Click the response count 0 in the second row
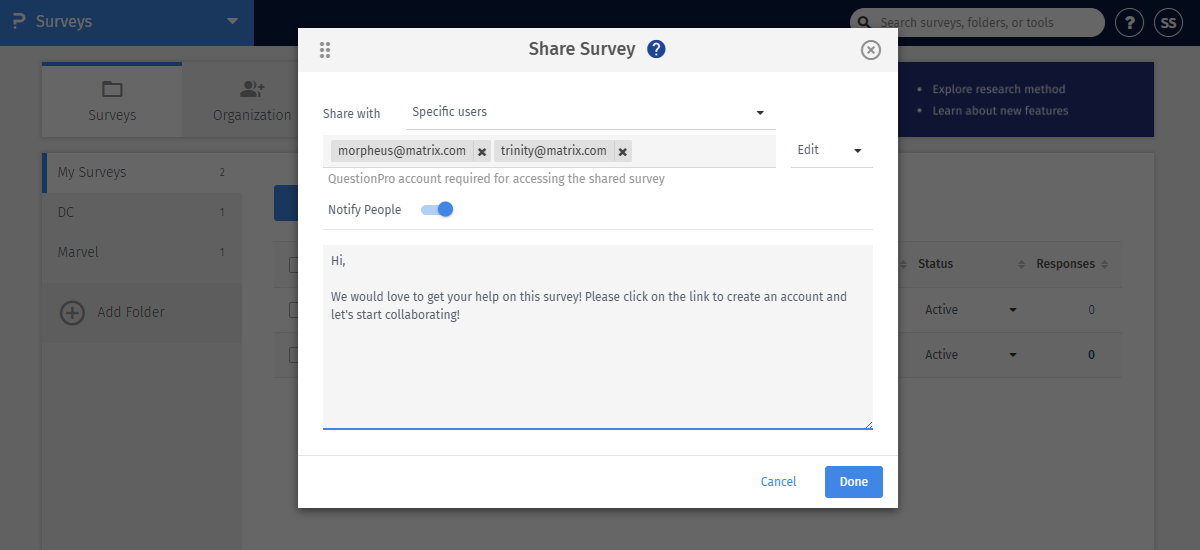The width and height of the screenshot is (1200, 550). pyautogui.click(x=1091, y=355)
